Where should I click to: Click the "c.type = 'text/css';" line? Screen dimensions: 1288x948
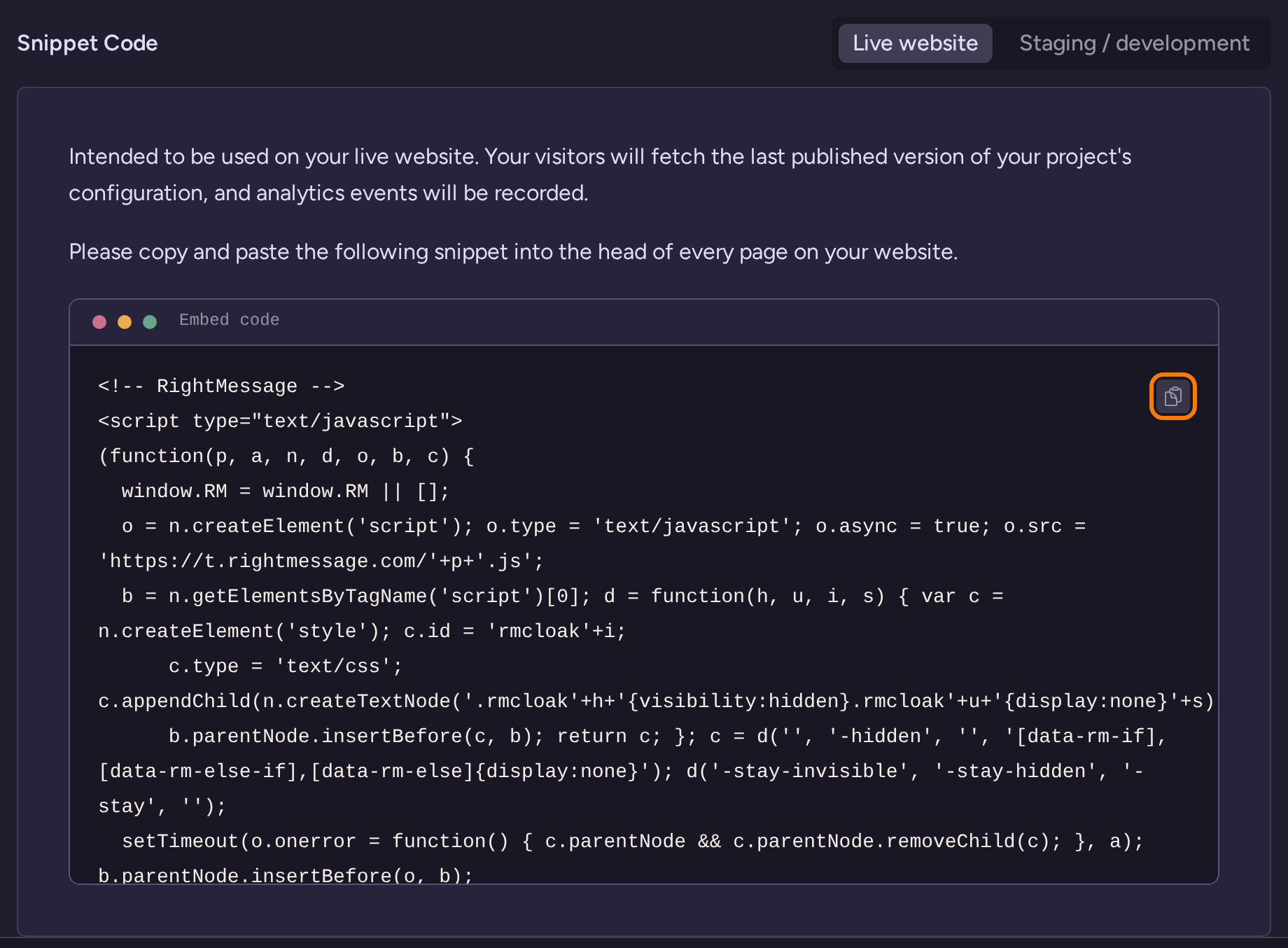(x=286, y=666)
